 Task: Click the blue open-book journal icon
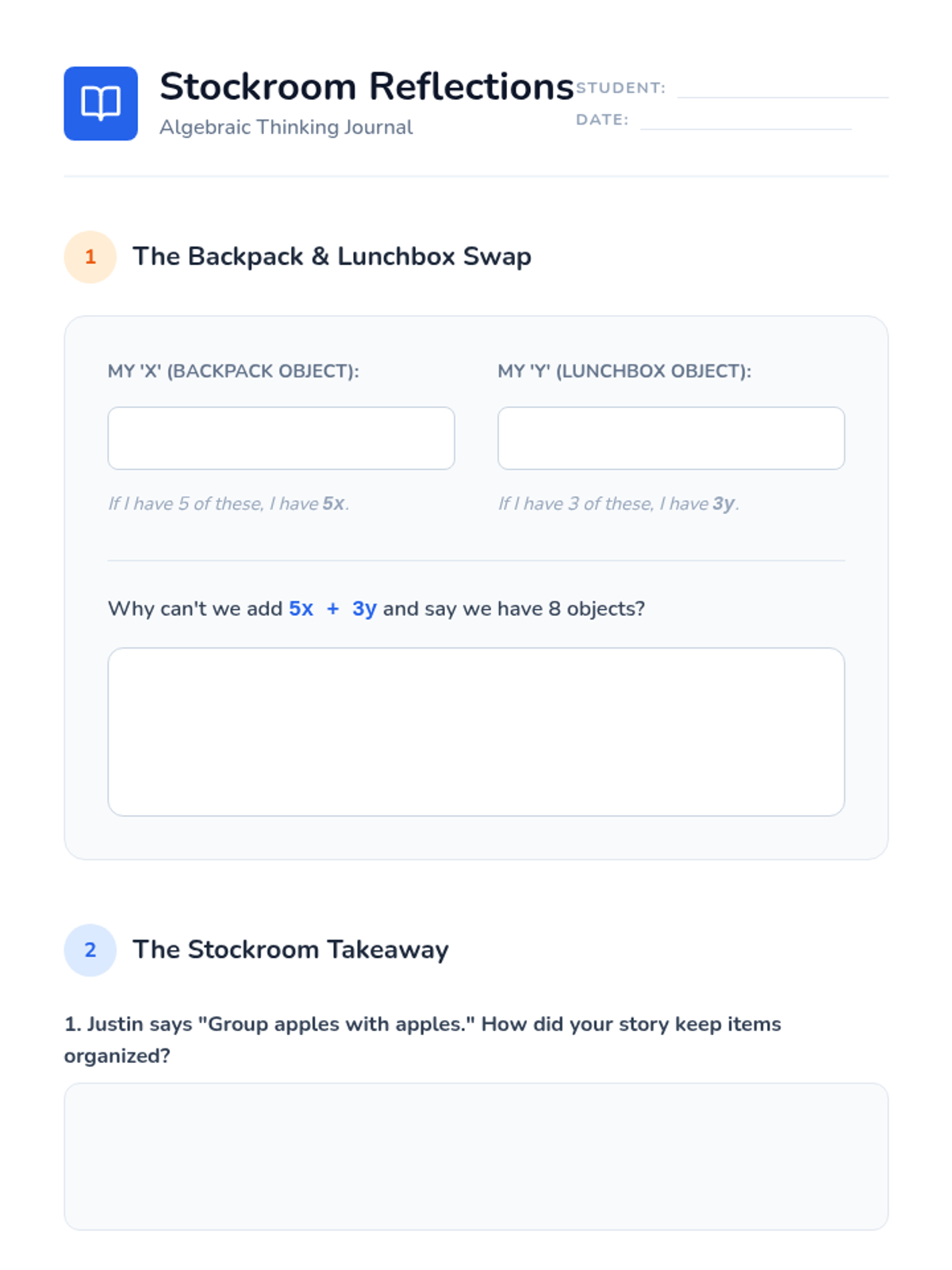pos(101,103)
